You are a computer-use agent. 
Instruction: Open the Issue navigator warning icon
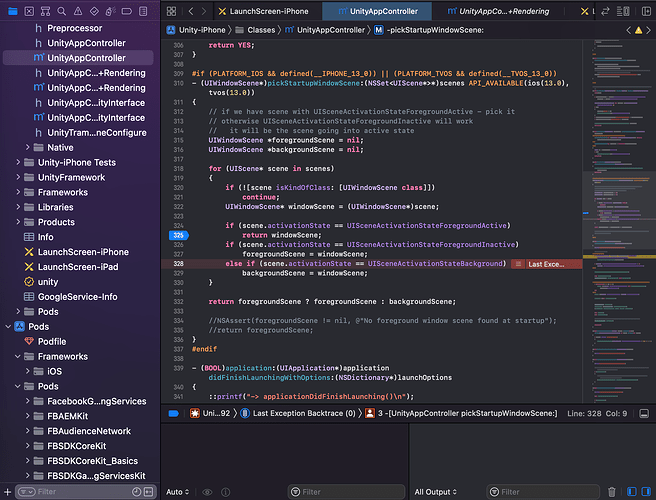click(78, 11)
